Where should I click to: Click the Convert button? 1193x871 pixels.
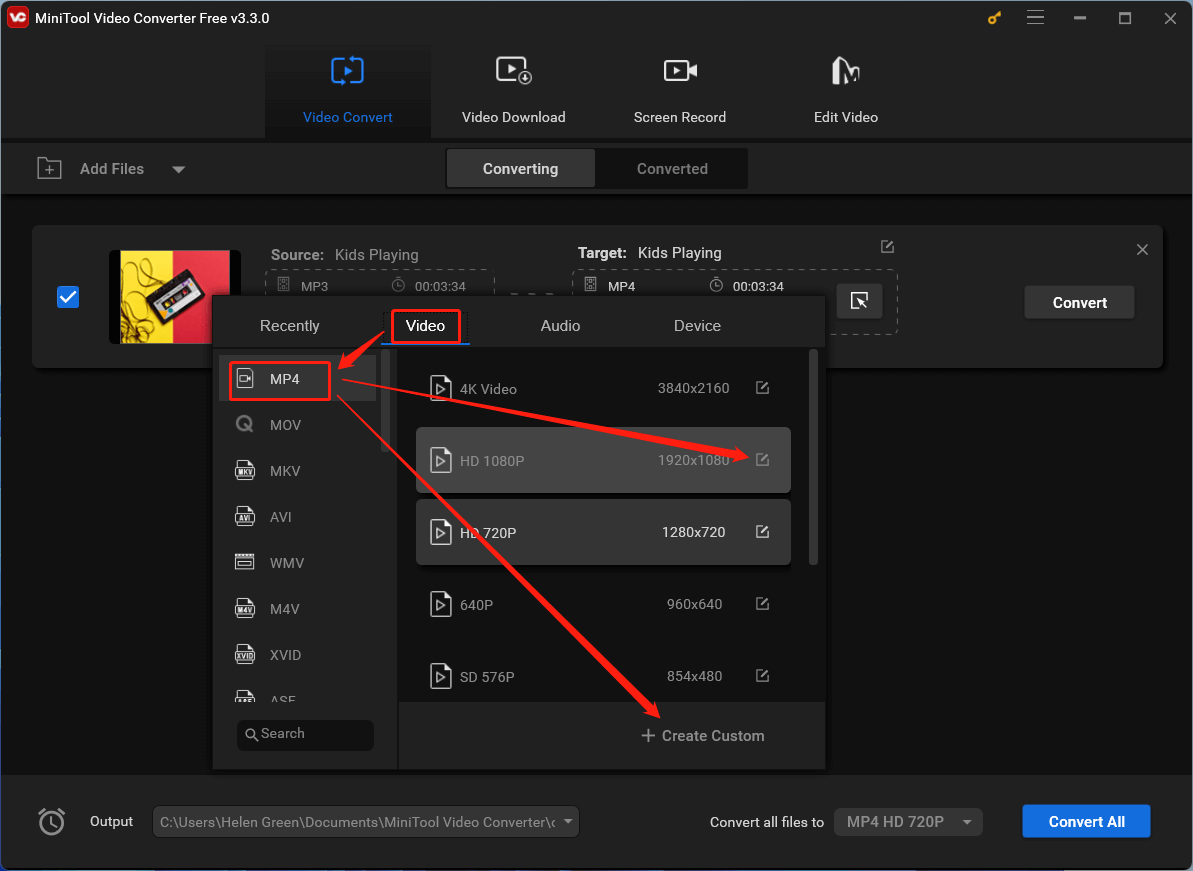(1079, 303)
